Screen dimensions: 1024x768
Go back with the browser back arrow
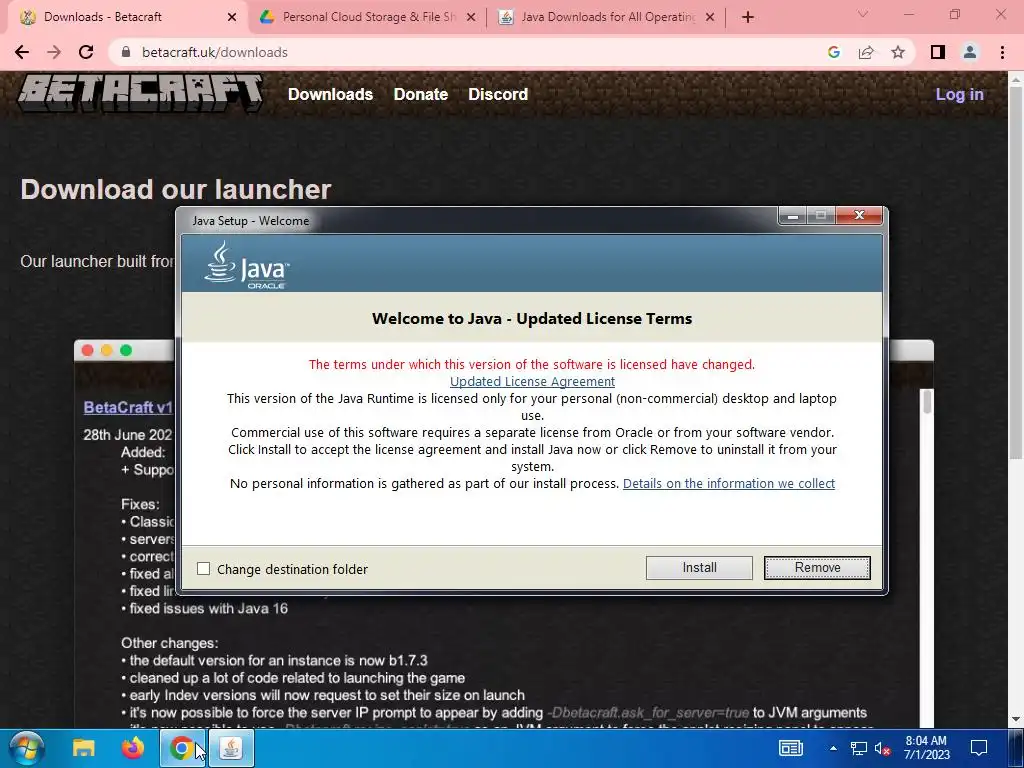coord(22,52)
